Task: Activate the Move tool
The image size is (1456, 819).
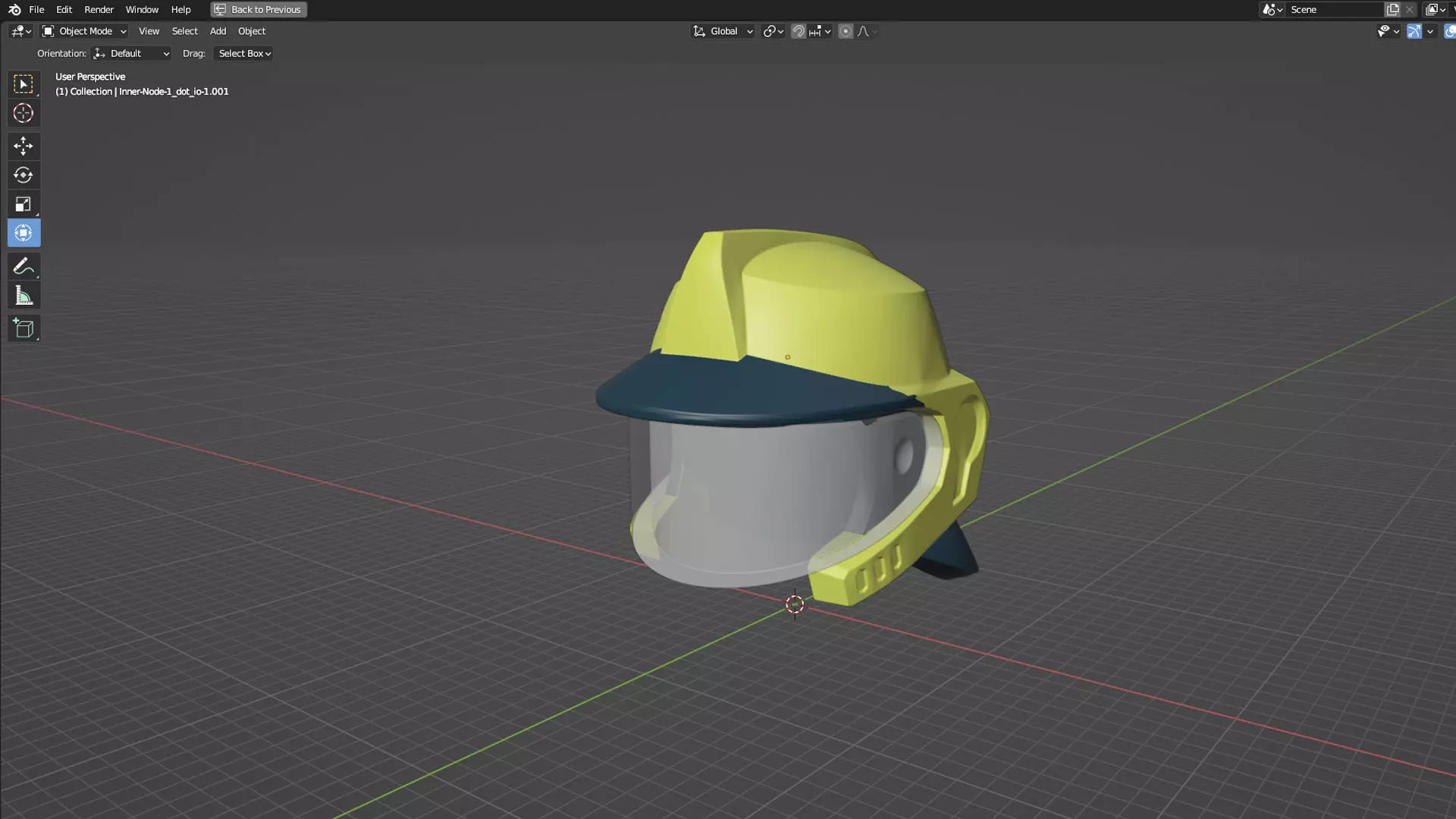Action: [x=24, y=146]
